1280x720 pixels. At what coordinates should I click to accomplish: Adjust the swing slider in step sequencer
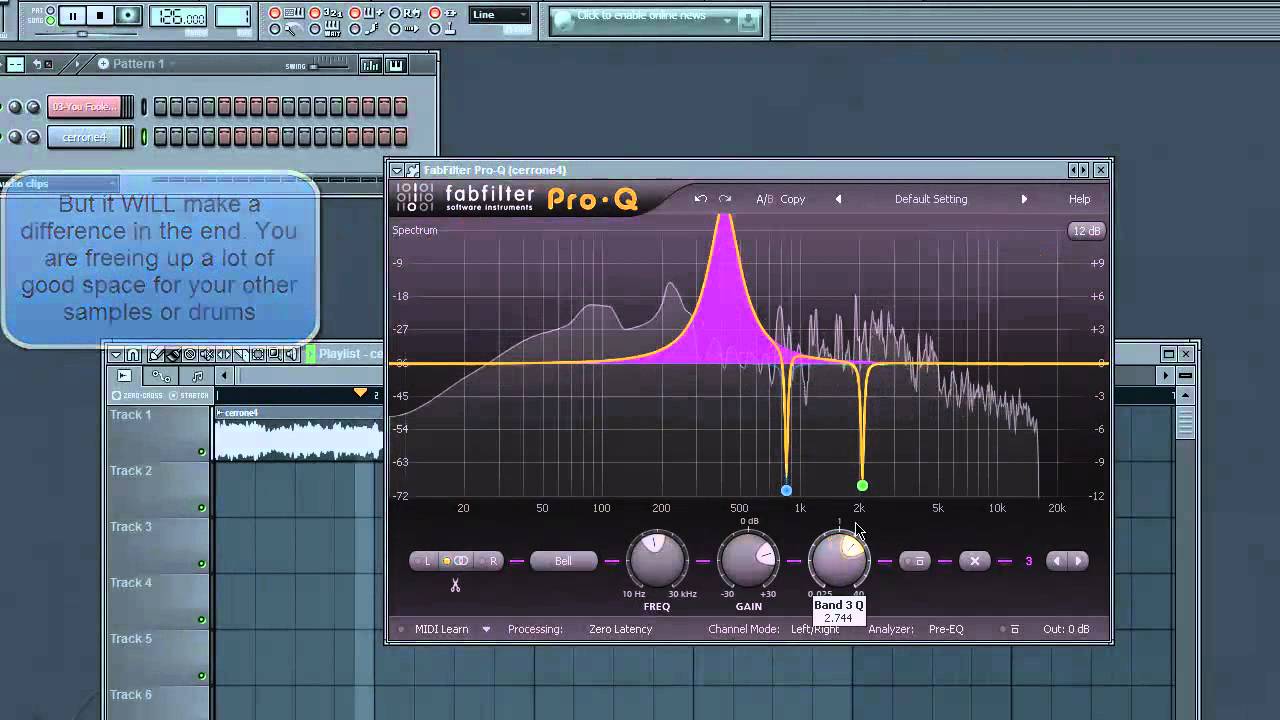point(330,64)
